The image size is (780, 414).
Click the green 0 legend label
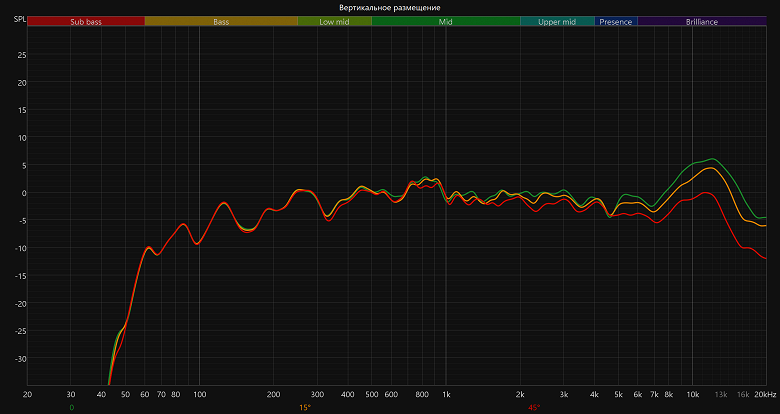click(x=72, y=408)
